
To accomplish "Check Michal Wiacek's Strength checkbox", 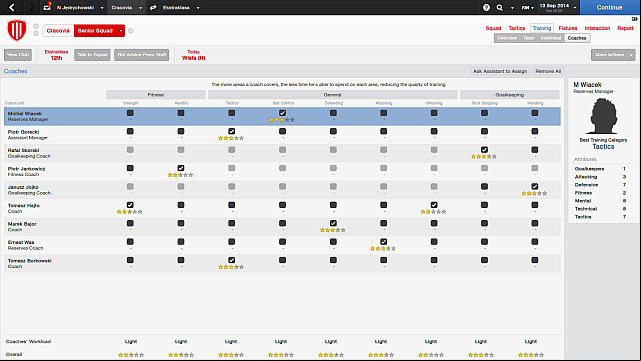I will [130, 113].
